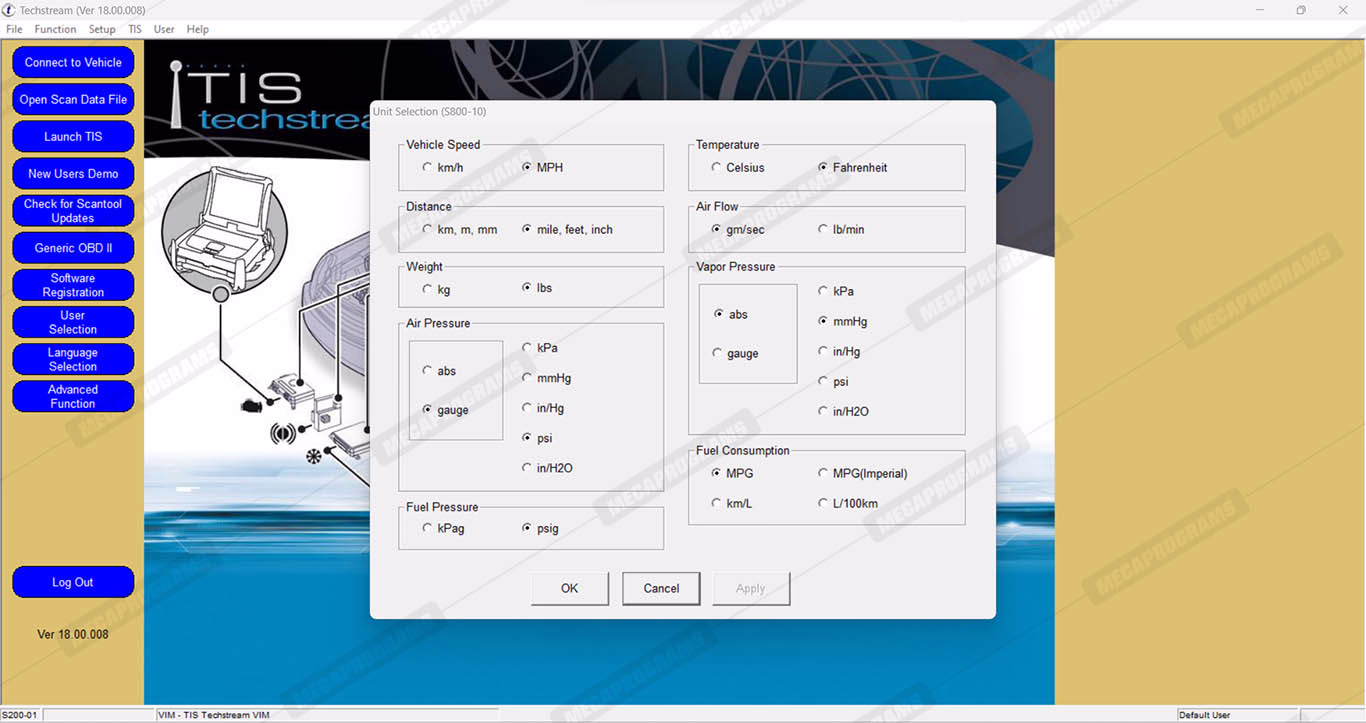1366x723 pixels.
Task: Select gauge under Vapor Pressure
Action: pos(717,354)
